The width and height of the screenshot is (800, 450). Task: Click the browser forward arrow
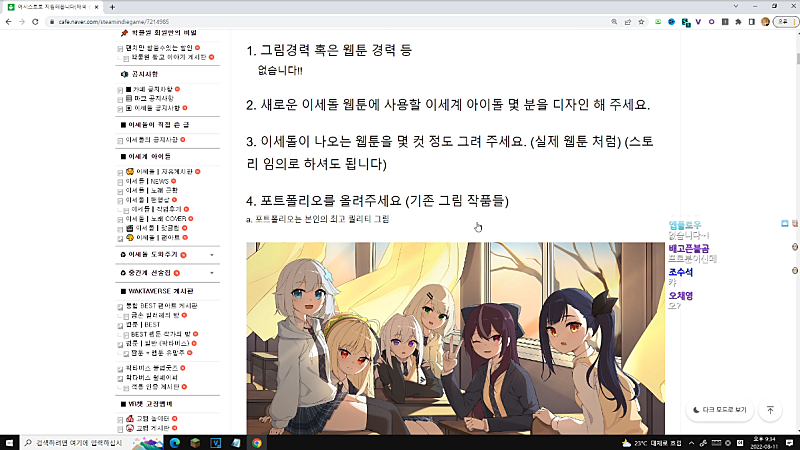(22, 22)
